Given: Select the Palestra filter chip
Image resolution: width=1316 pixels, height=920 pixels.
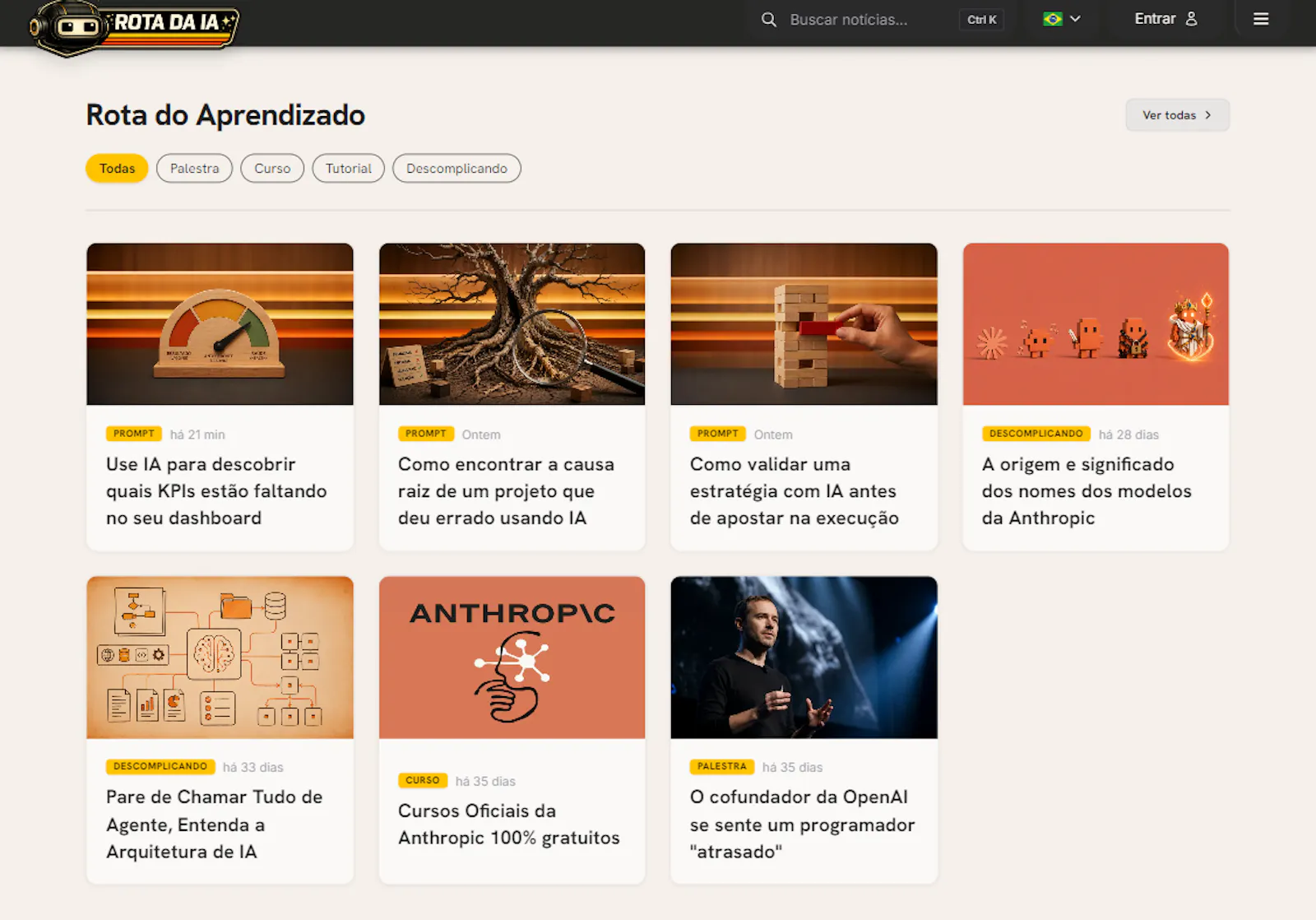Looking at the screenshot, I should [x=195, y=169].
